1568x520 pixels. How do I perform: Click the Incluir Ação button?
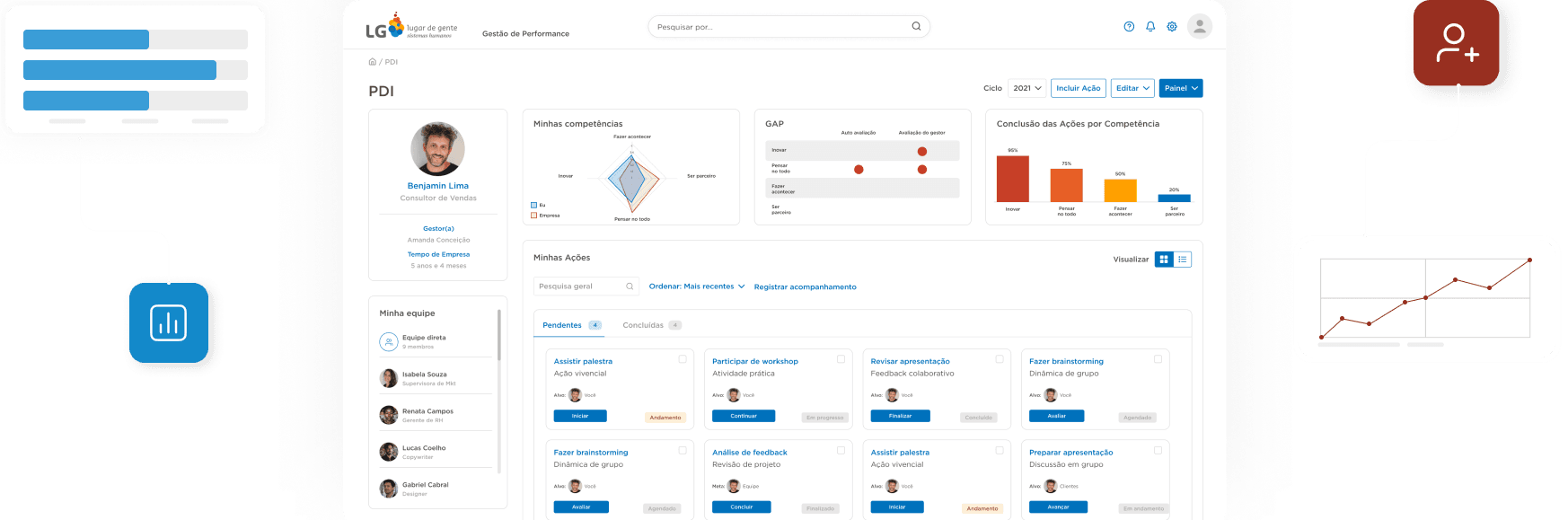1078,88
